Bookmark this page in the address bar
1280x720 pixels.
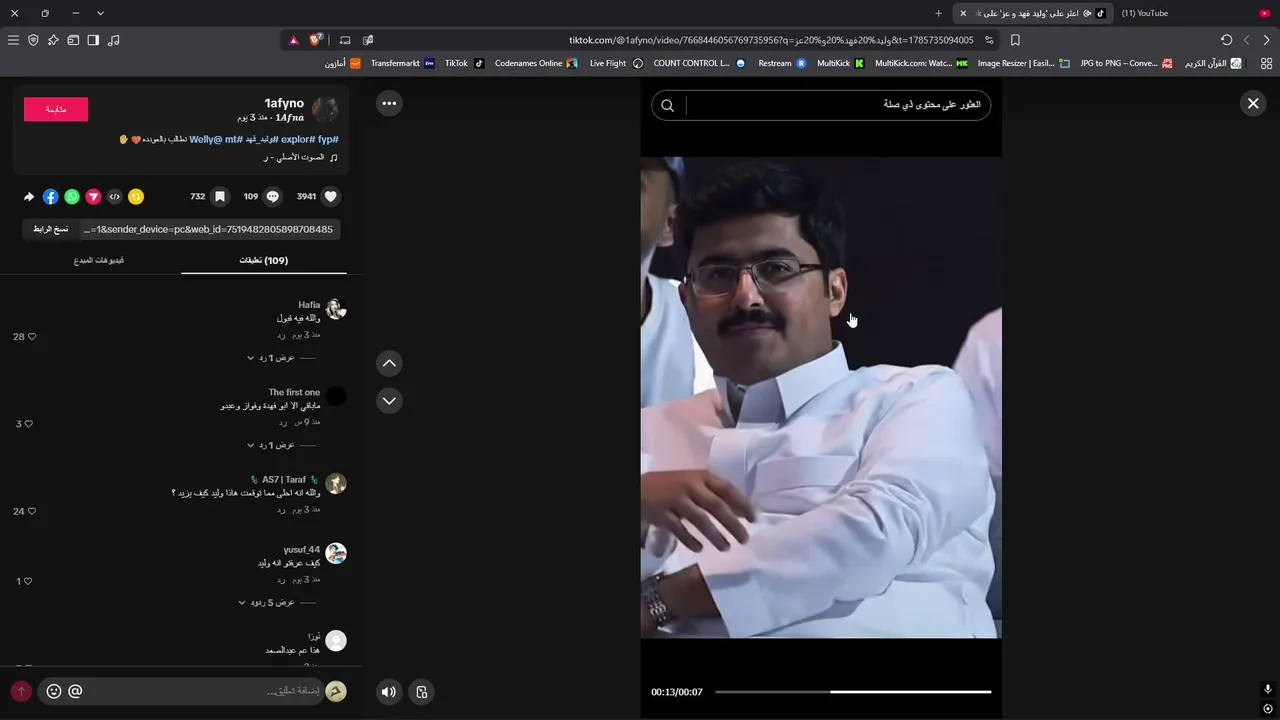(x=1015, y=40)
